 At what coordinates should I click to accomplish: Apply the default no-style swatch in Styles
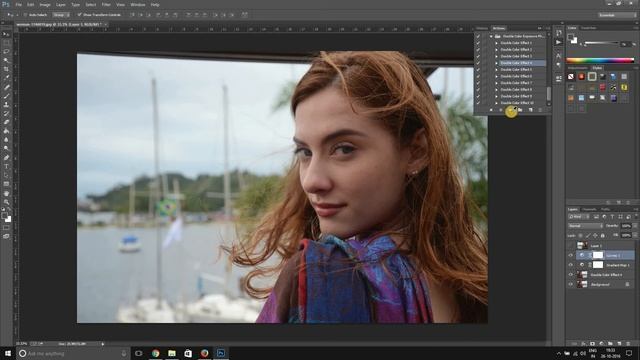[x=571, y=76]
